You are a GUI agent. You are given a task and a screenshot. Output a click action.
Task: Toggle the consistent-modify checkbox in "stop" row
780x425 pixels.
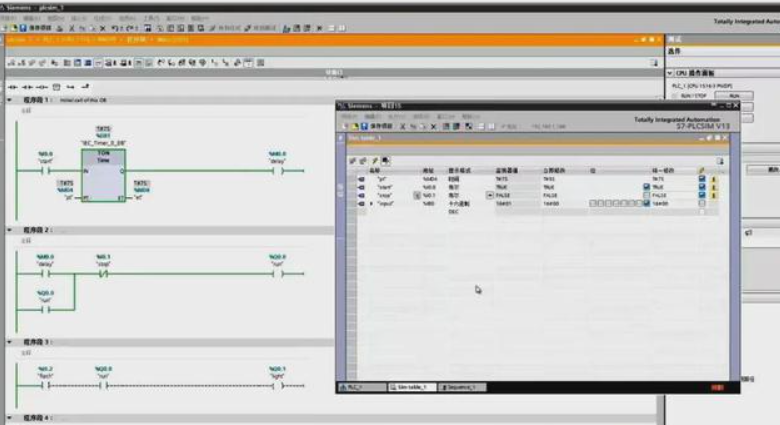[702, 196]
